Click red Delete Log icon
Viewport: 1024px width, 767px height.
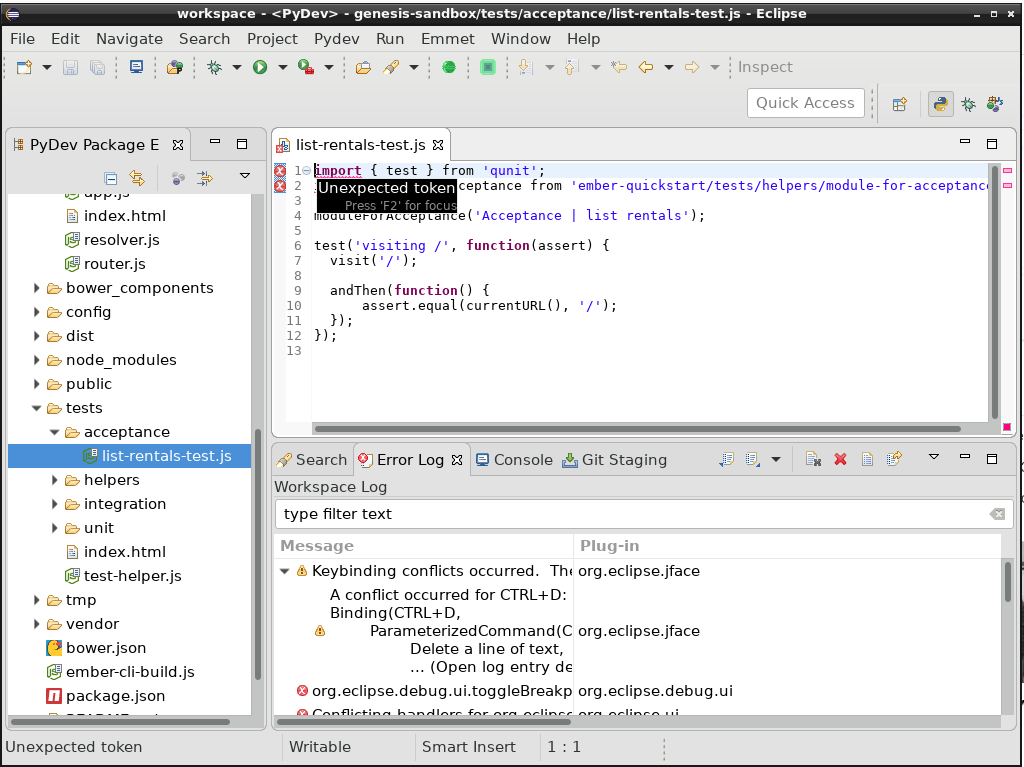click(840, 460)
